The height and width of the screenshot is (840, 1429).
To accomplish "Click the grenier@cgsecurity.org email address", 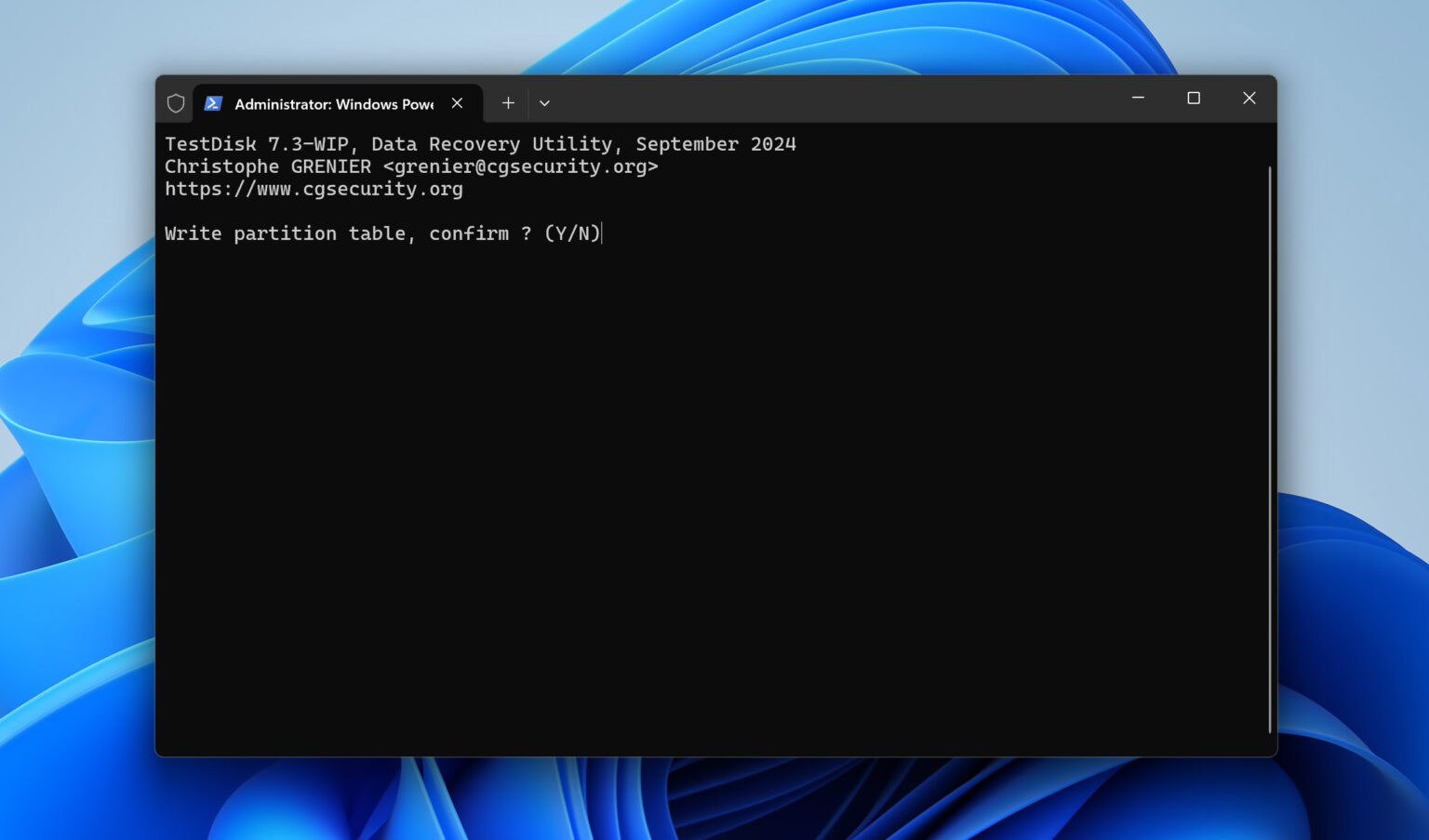I will point(521,167).
